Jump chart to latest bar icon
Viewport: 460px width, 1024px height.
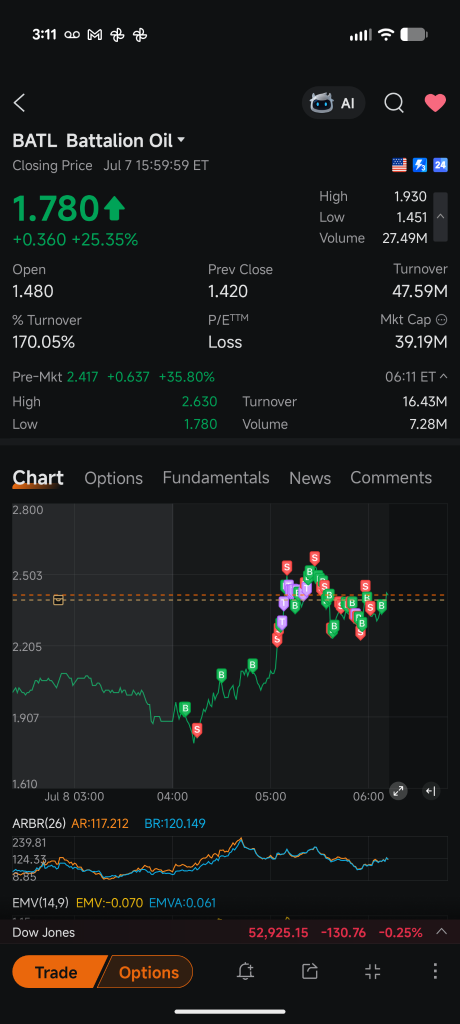[431, 791]
